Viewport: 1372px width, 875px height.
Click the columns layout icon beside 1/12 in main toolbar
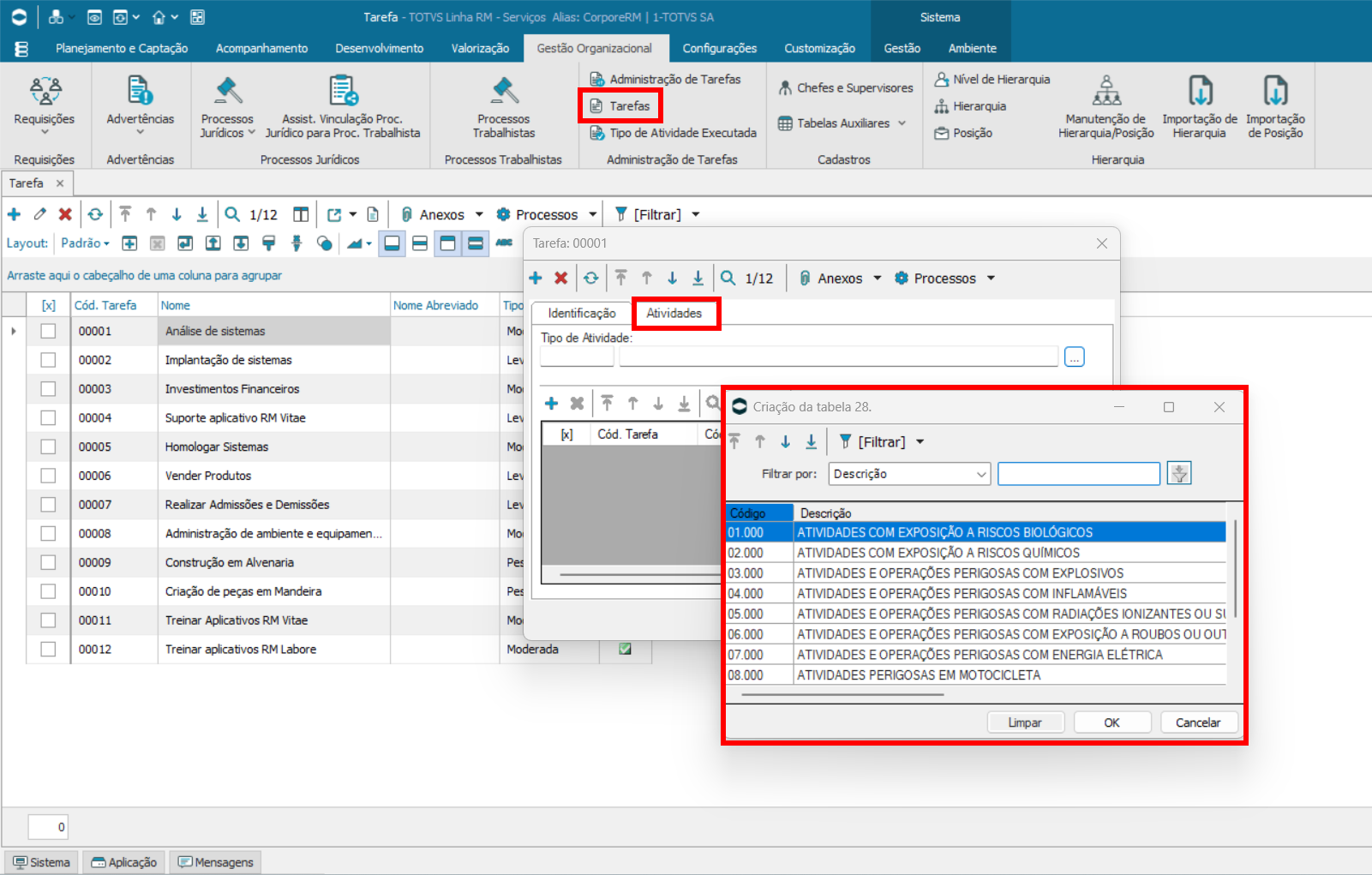click(301, 214)
